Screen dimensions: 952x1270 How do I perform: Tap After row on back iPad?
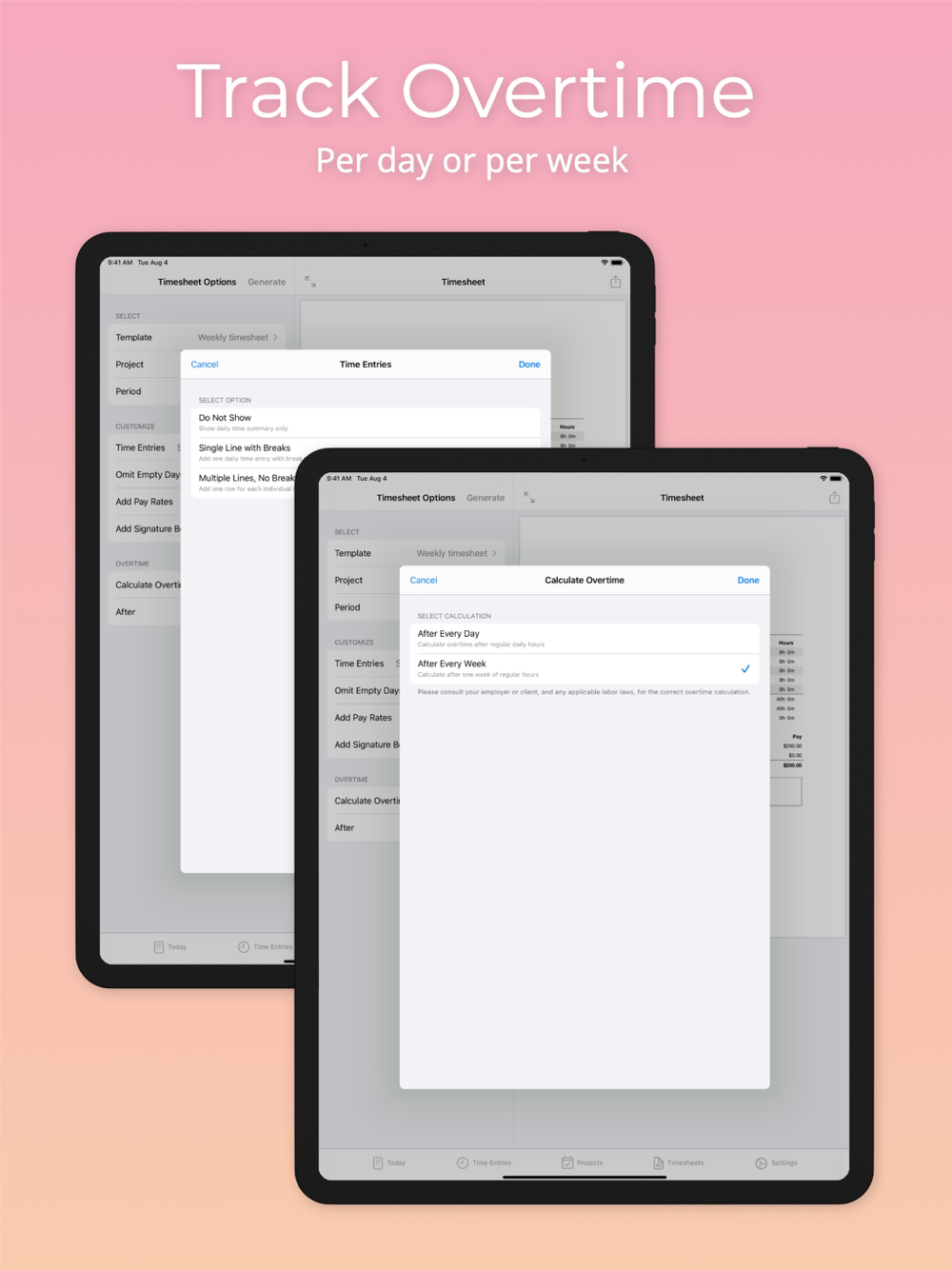point(145,612)
